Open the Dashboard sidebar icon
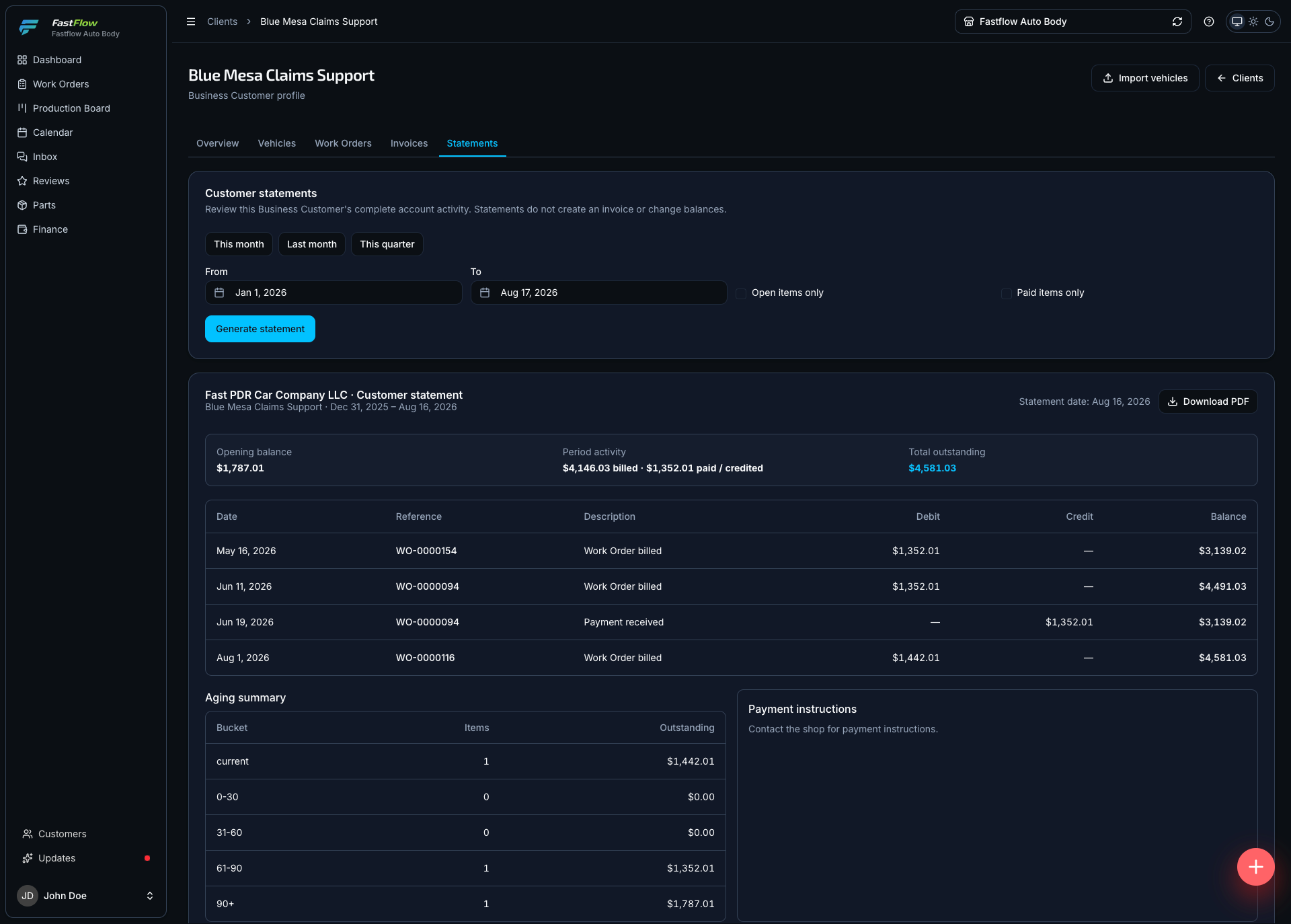 tap(22, 60)
